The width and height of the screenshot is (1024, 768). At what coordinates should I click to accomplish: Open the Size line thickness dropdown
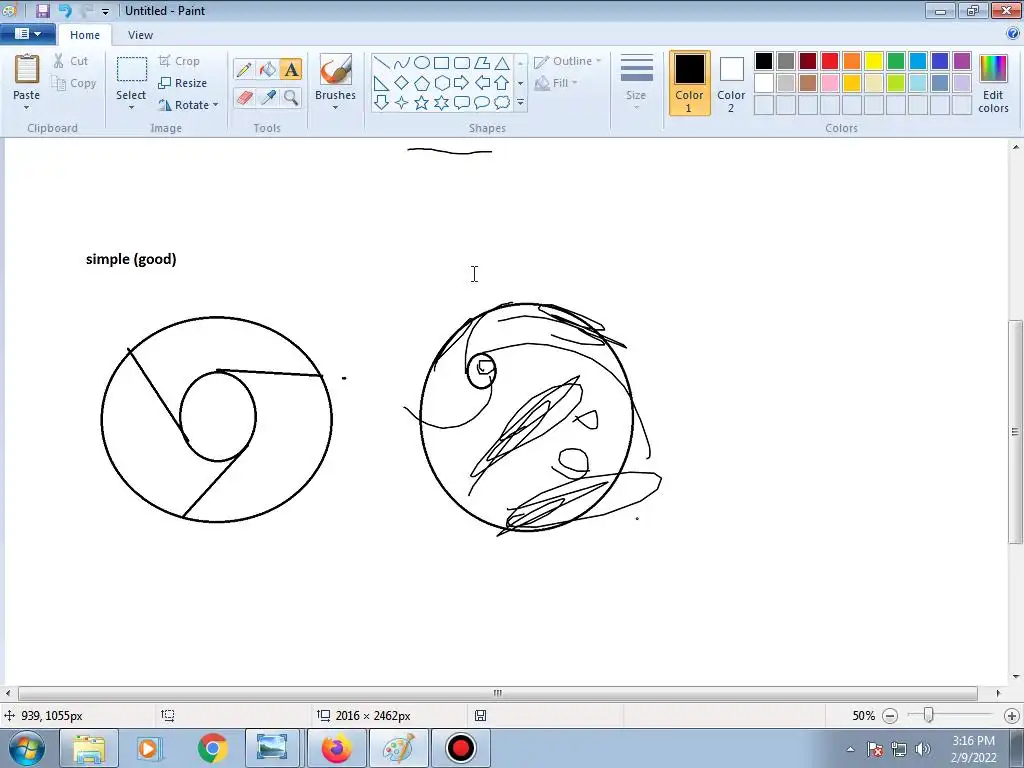637,83
